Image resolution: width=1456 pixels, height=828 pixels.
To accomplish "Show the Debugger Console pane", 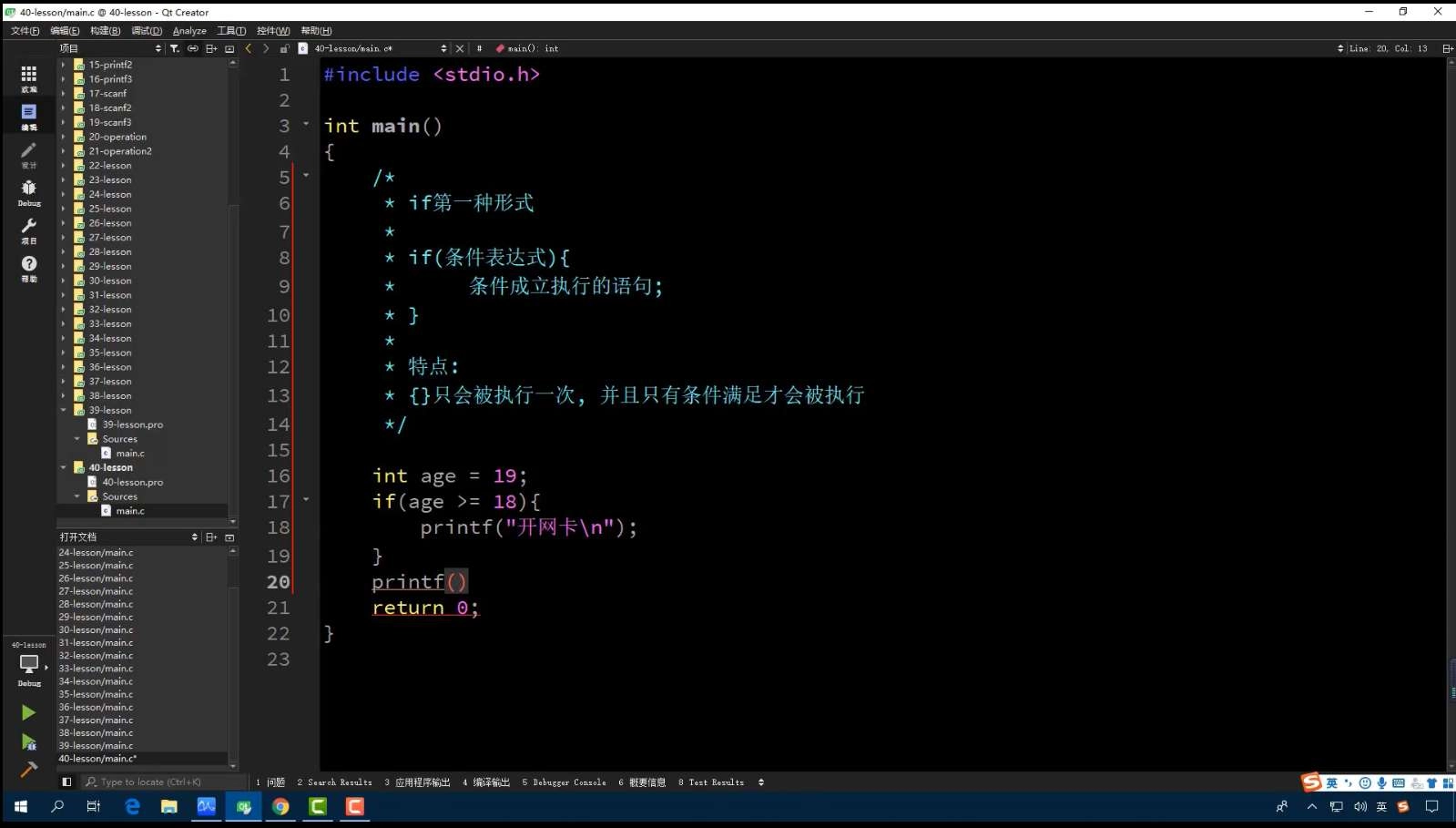I will point(564,782).
